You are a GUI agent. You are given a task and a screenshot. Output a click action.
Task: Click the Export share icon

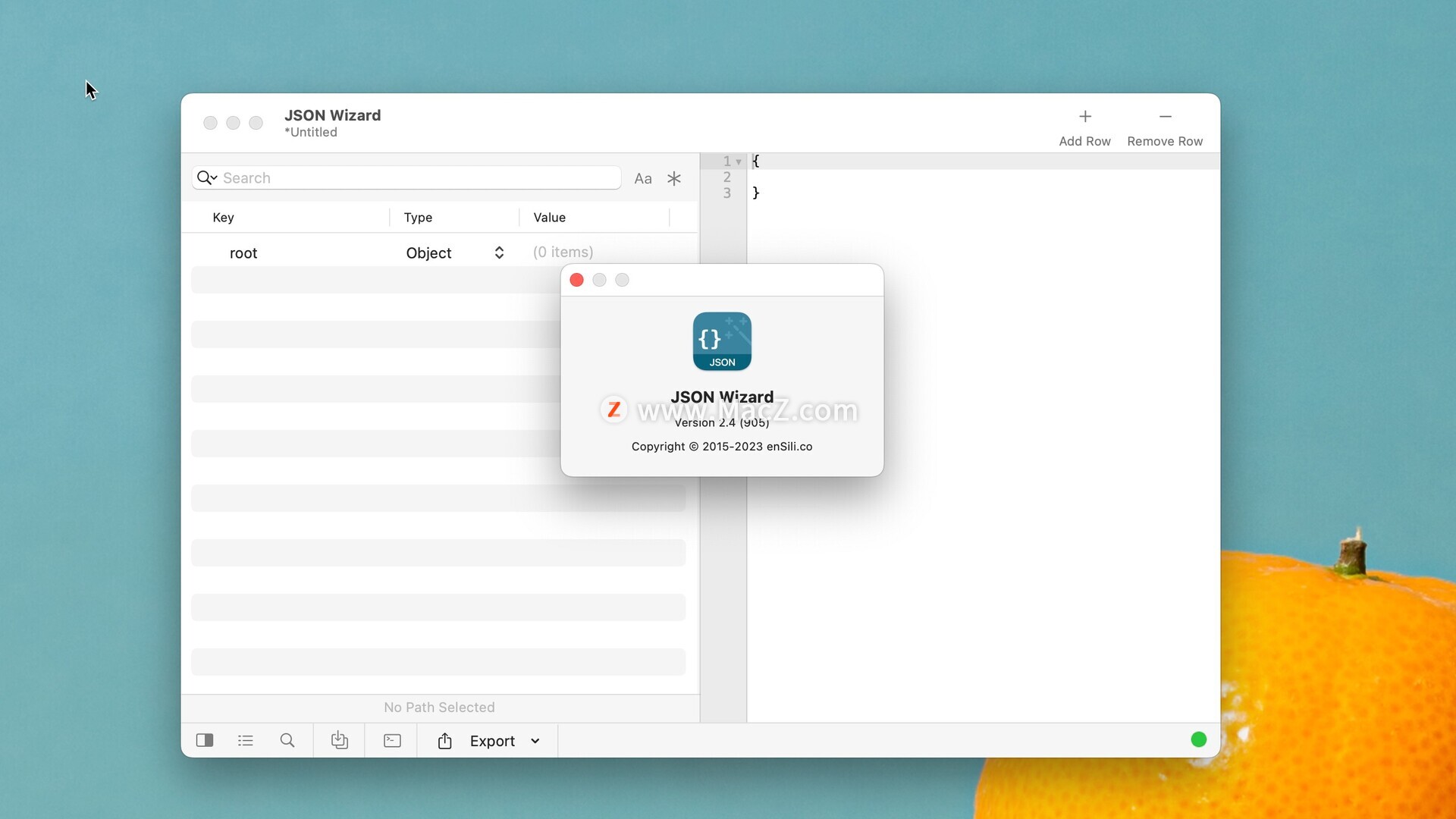[x=445, y=741]
